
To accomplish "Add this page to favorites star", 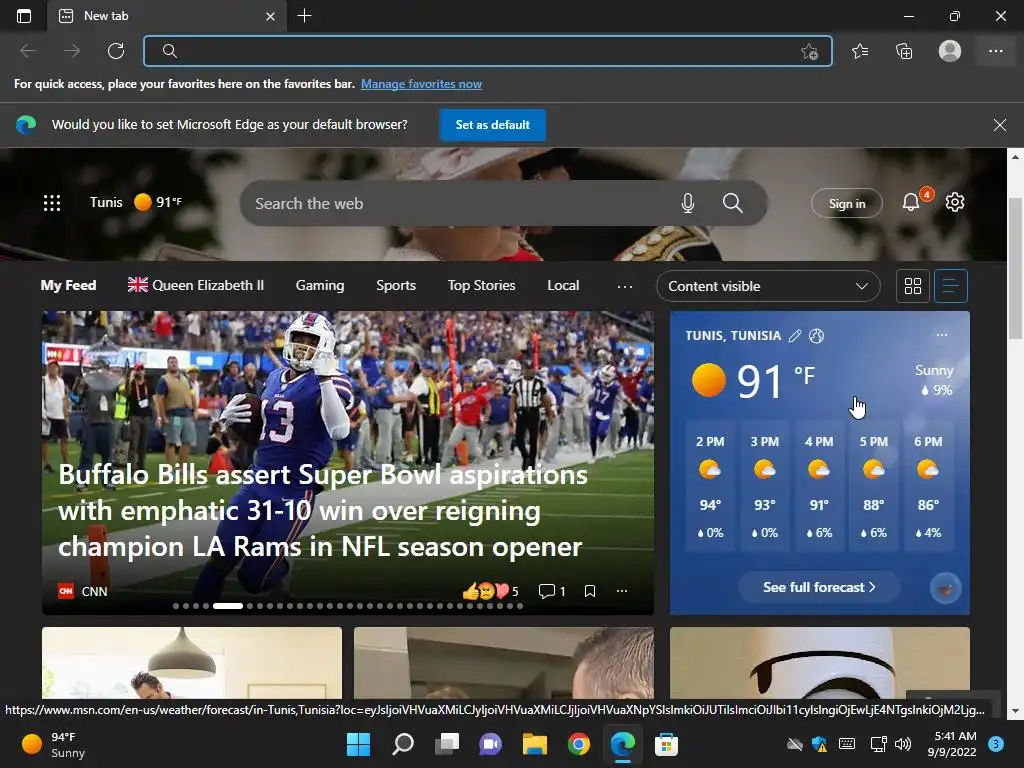I will coord(809,52).
